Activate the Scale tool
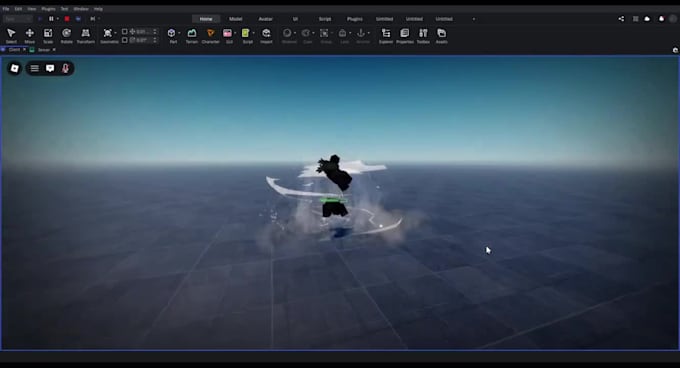 coord(48,35)
